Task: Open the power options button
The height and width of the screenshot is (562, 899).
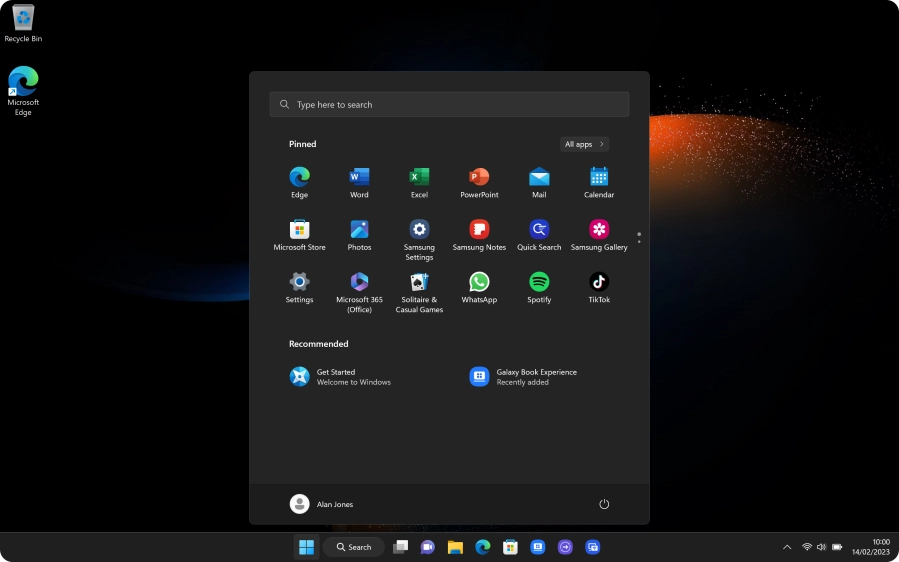Action: tap(604, 504)
